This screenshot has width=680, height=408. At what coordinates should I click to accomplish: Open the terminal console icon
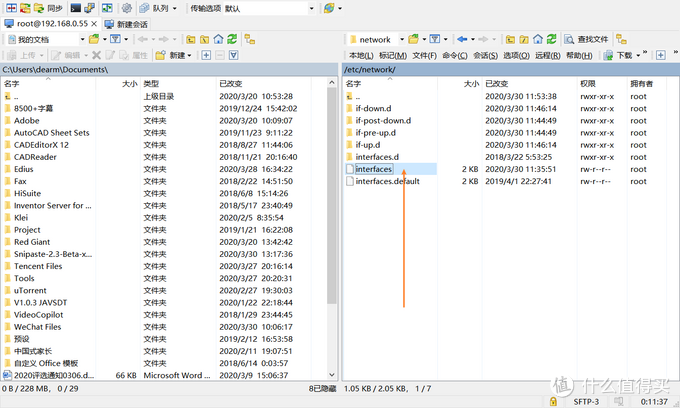click(76, 8)
